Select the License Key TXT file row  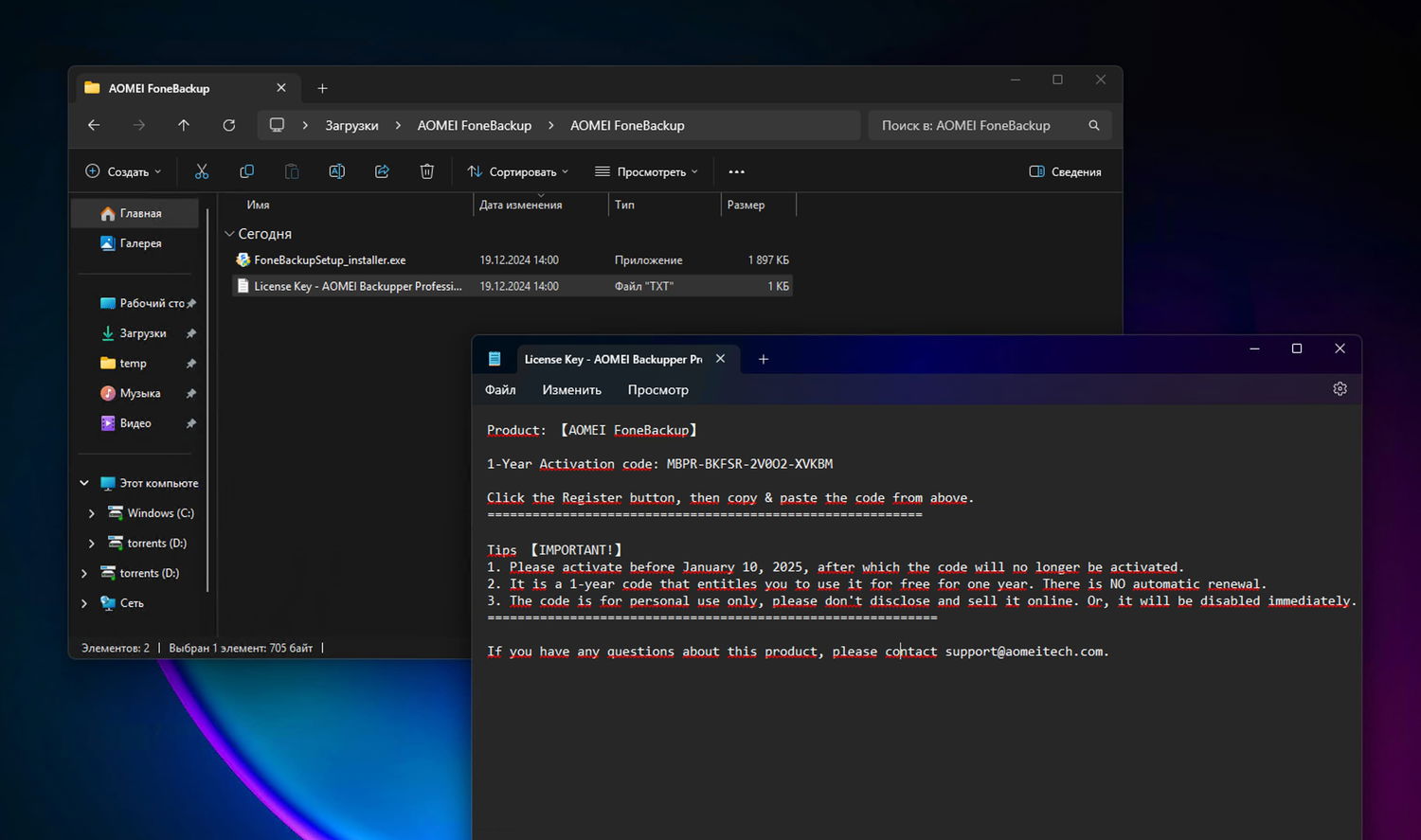(x=512, y=286)
